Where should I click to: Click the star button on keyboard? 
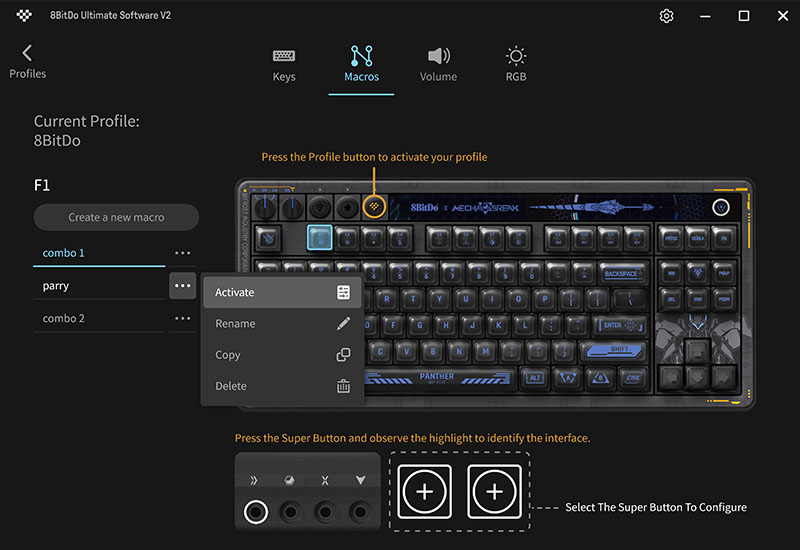point(347,207)
